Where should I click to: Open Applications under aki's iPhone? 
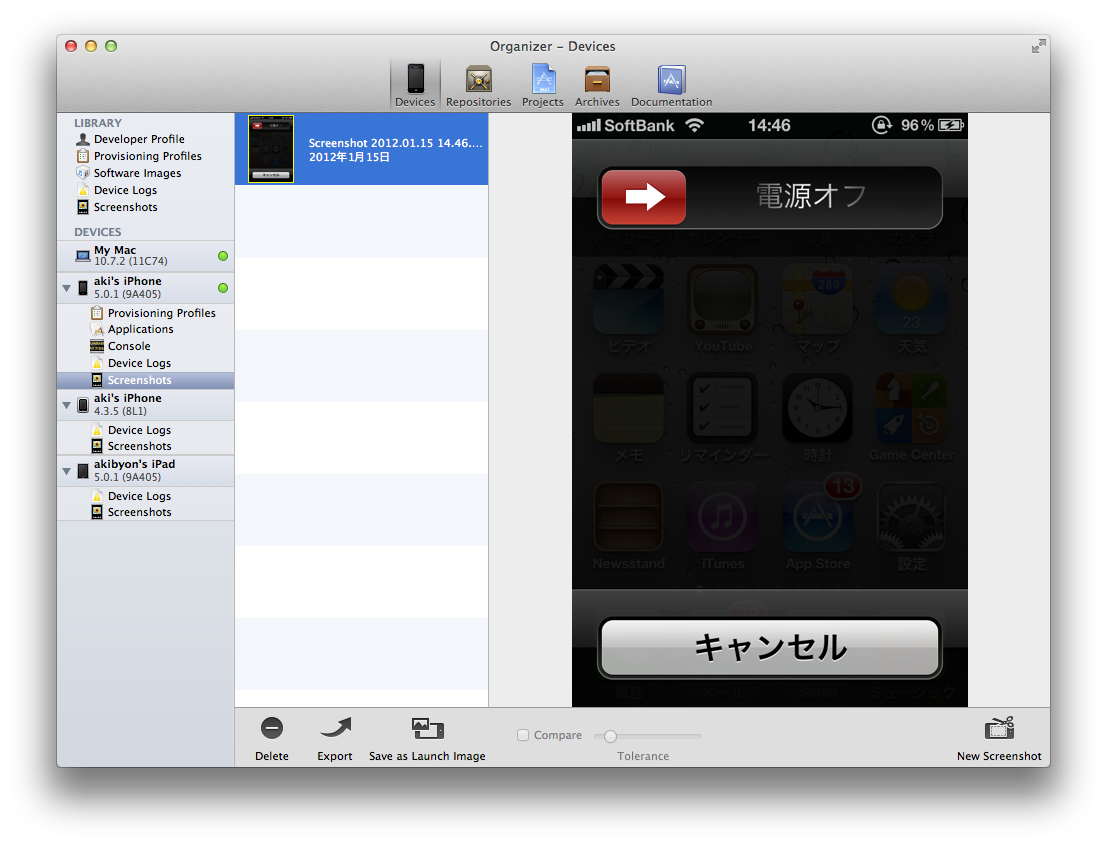(x=140, y=329)
